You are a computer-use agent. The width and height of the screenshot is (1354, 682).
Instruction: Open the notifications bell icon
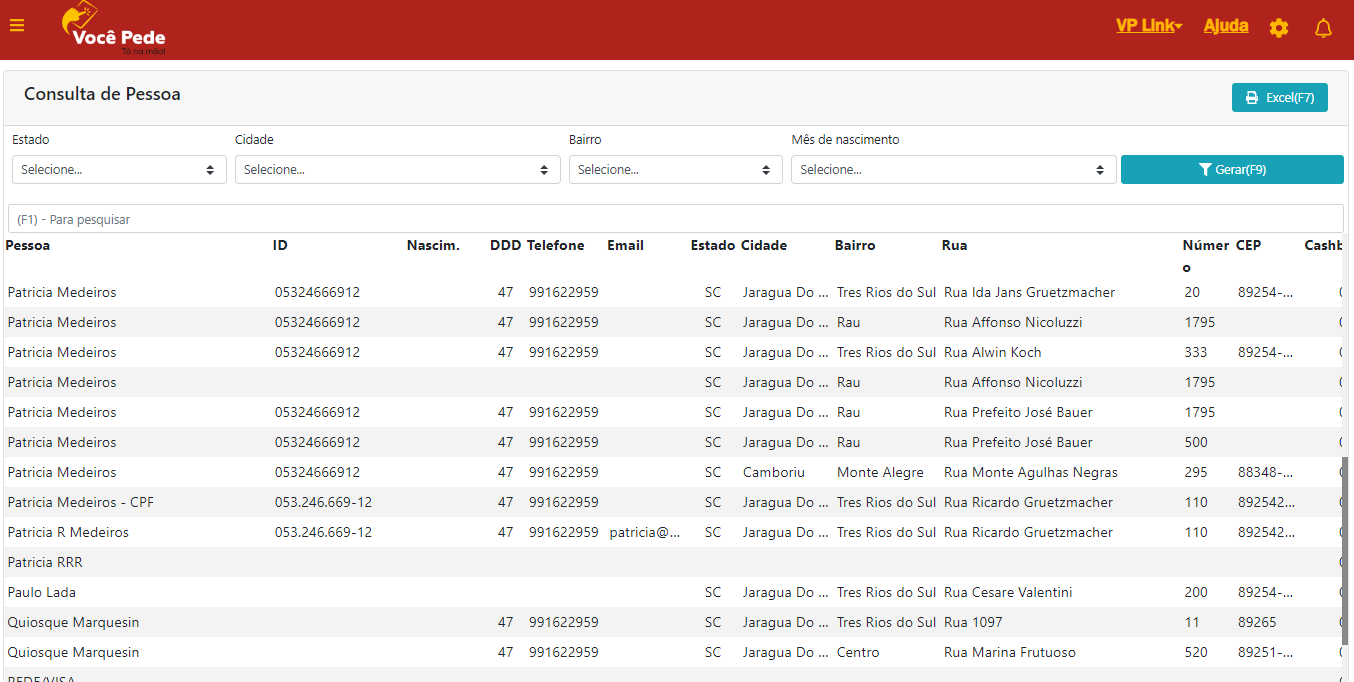1323,28
